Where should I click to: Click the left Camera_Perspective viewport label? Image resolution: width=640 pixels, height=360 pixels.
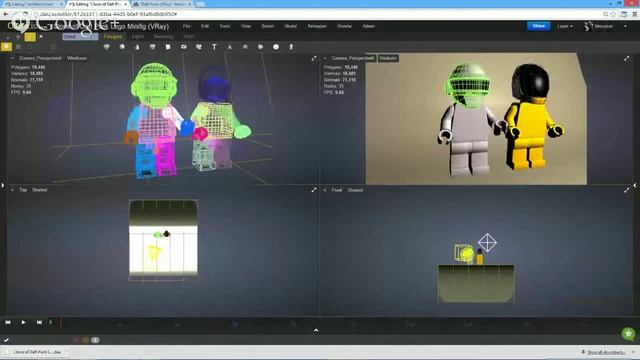[x=40, y=58]
